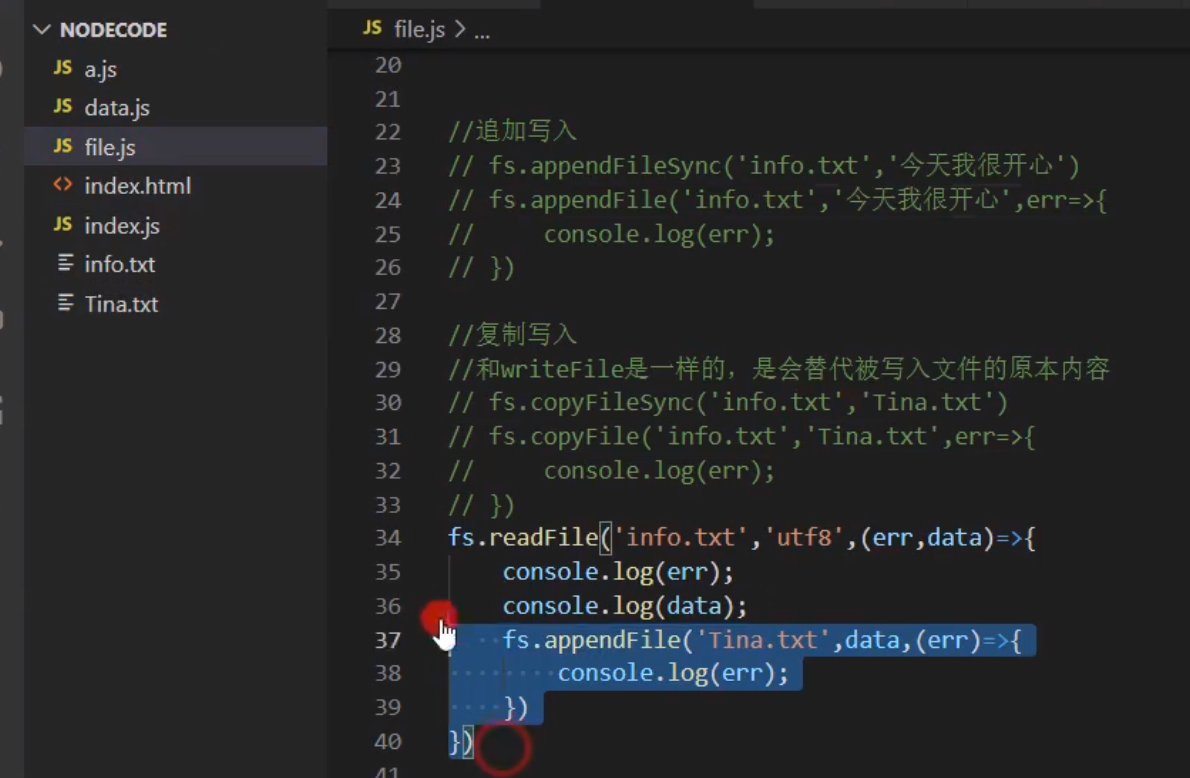Click the '//复制写入' comment line
This screenshot has width=1190, height=778.
pyautogui.click(x=512, y=335)
